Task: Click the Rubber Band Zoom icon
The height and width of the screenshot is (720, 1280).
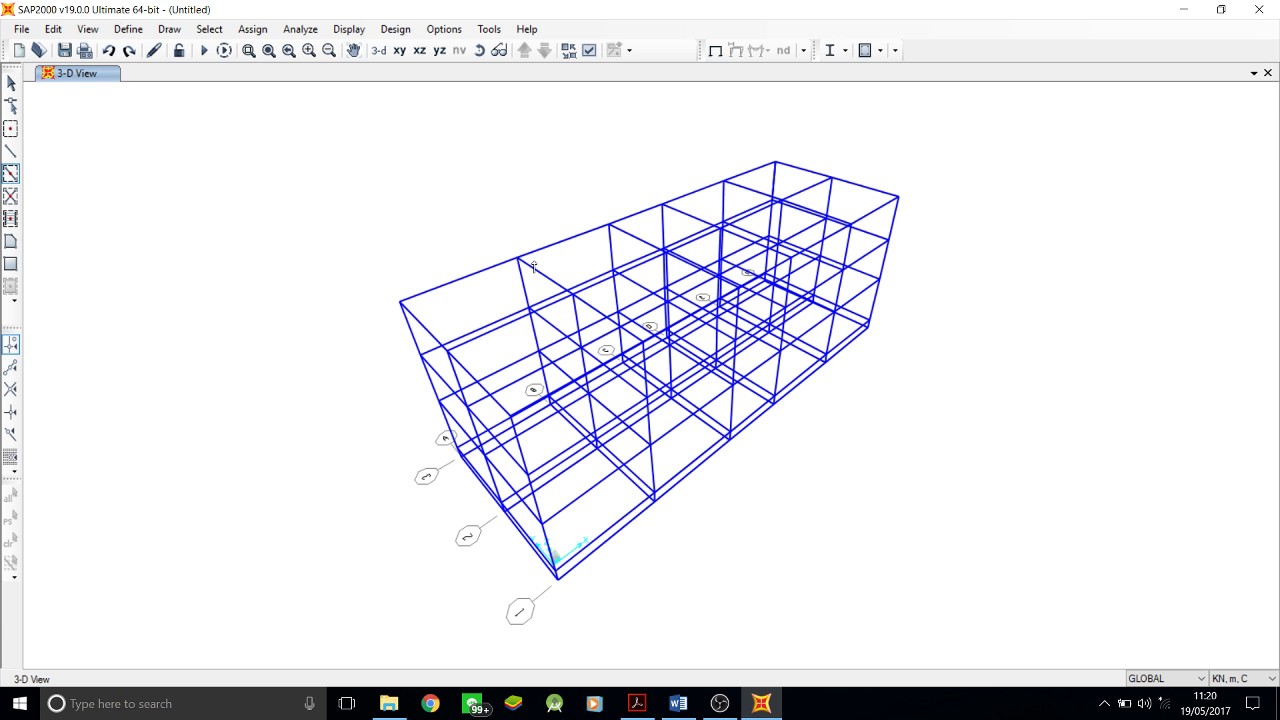Action: (x=249, y=50)
